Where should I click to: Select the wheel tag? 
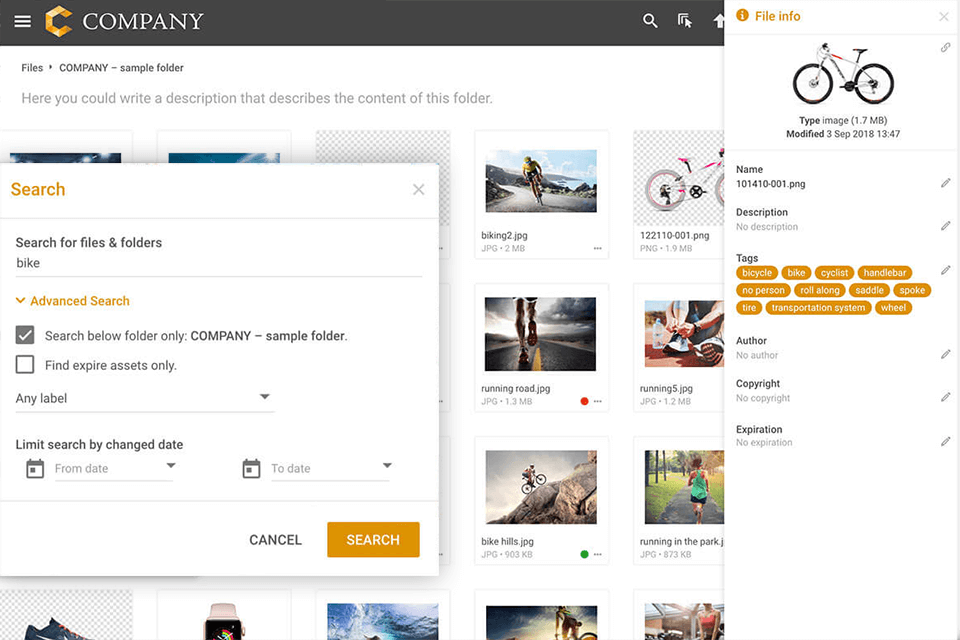[893, 307]
